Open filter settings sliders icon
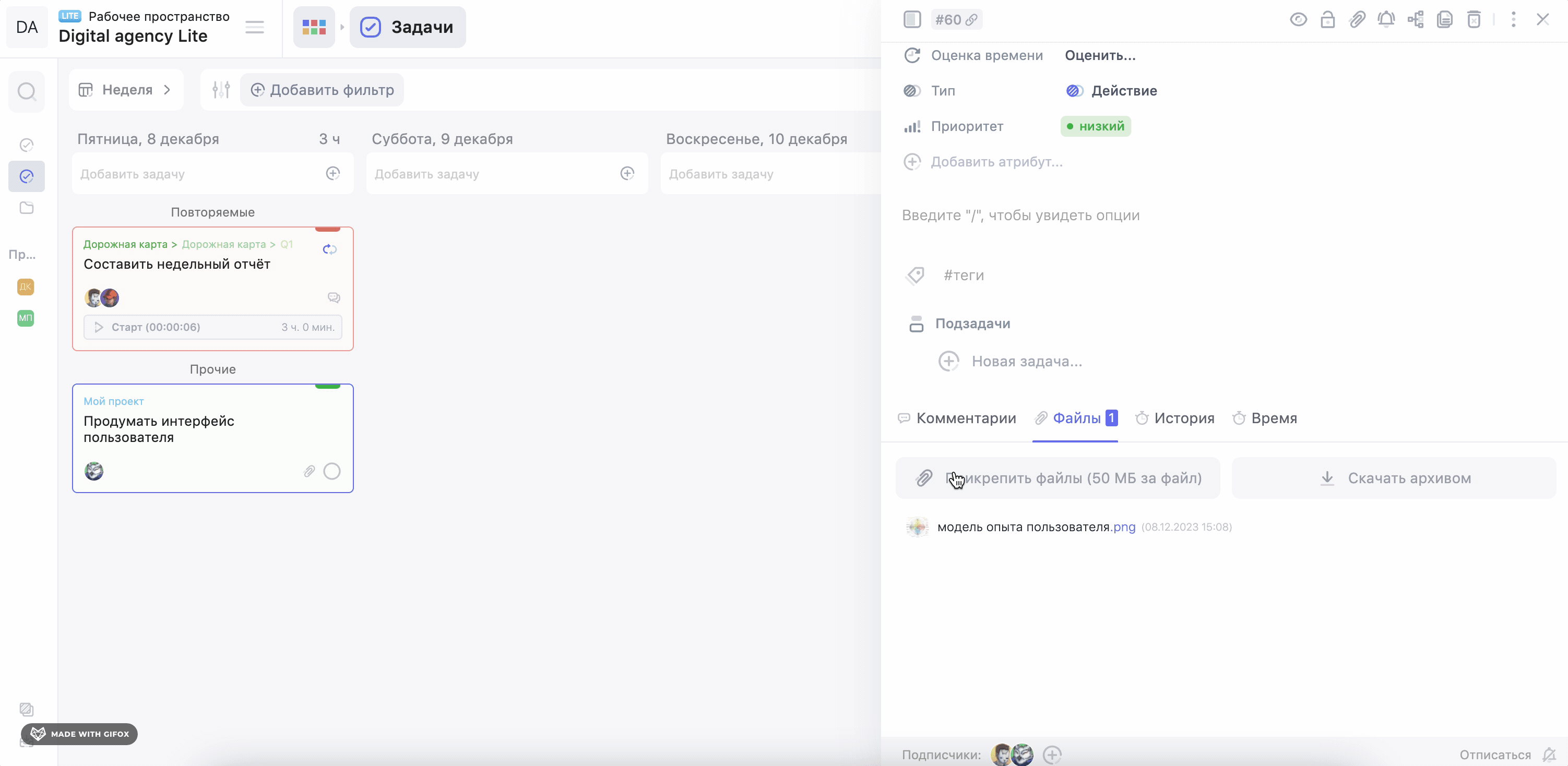Image resolution: width=1568 pixels, height=766 pixels. click(x=221, y=90)
